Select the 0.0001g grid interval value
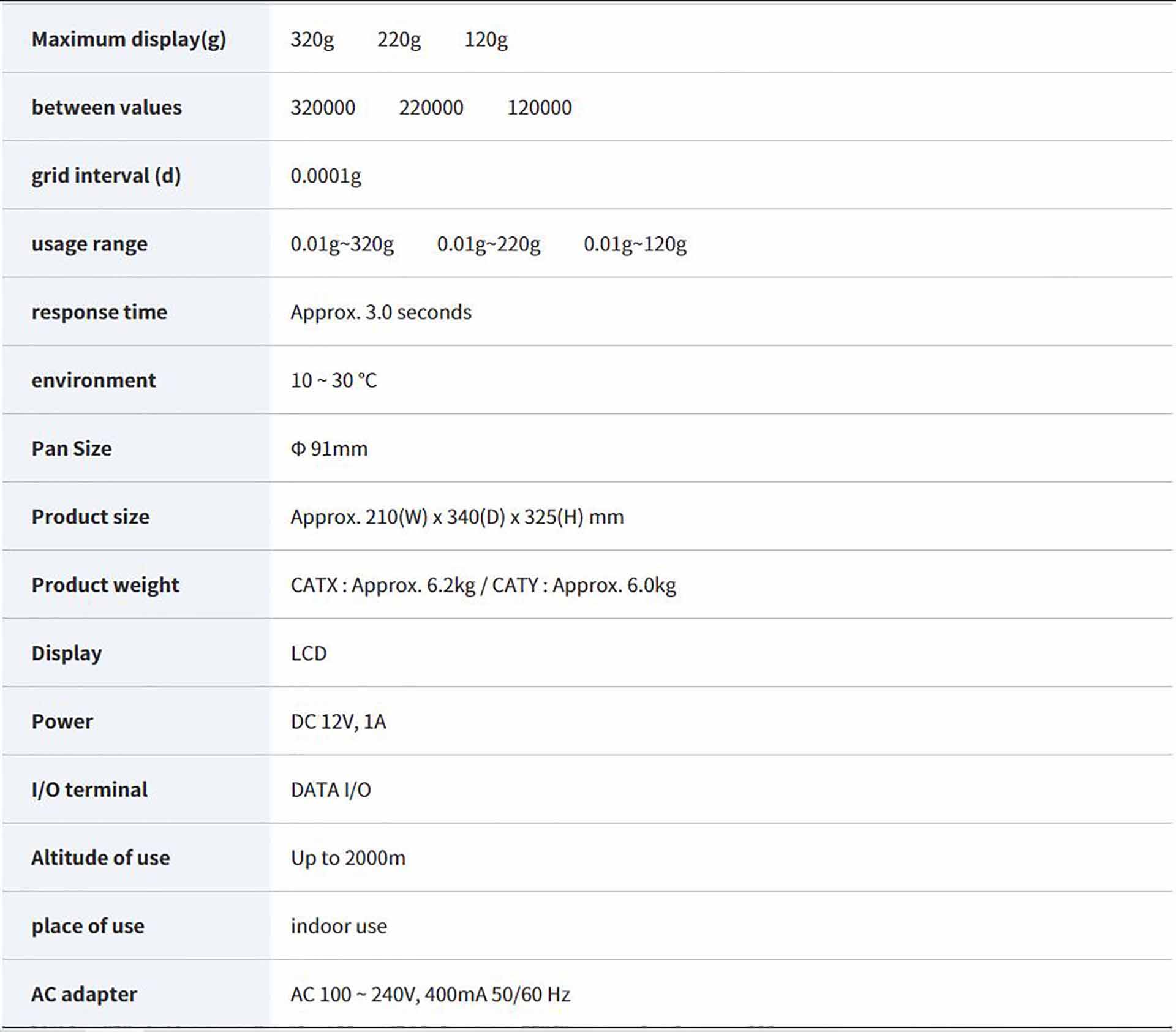Screen dimensions: 1176x1032 325,176
